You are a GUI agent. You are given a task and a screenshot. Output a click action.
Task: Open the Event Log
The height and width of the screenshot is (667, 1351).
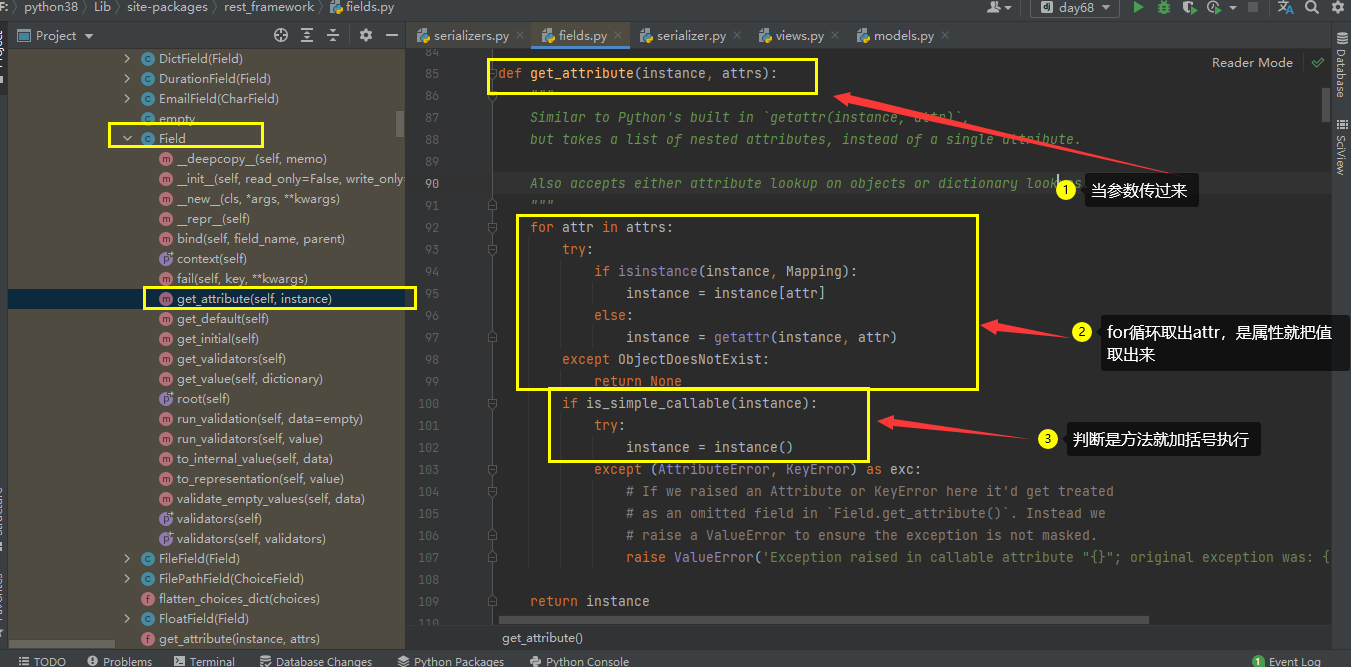pos(1286,661)
